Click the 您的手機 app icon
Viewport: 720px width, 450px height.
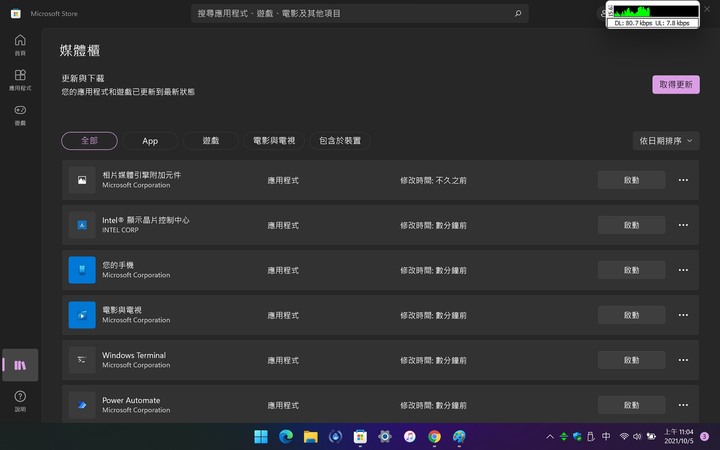coord(82,270)
